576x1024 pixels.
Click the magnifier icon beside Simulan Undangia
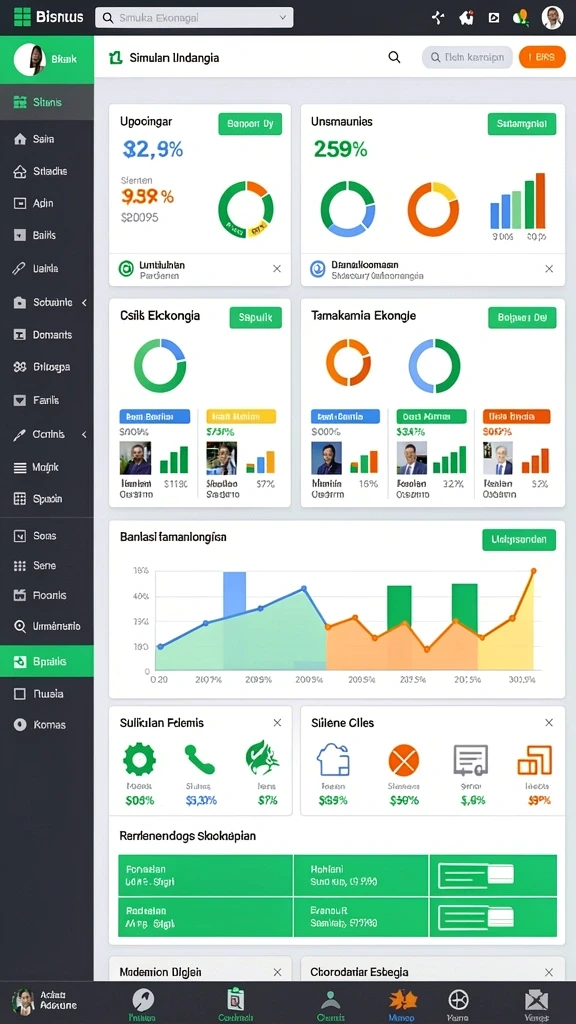click(394, 57)
